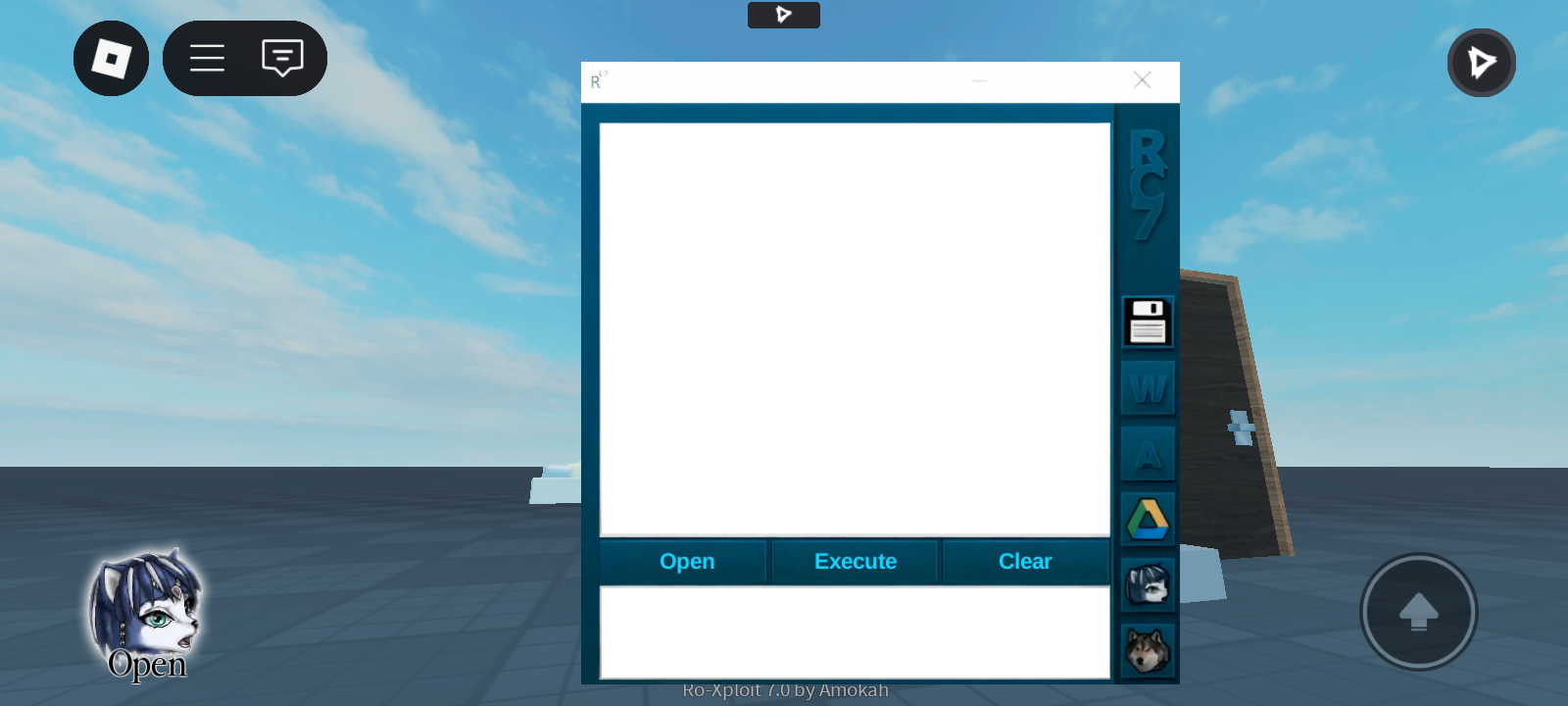Screen dimensions: 1568x706
Task: Click the Open button in executor
Action: 685,562
